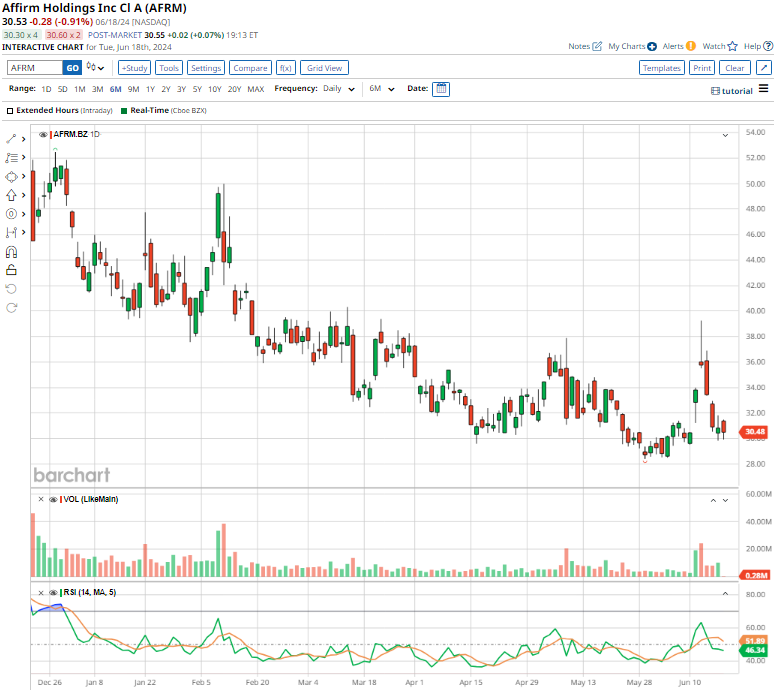
Task: Switch range to MAX
Action: tap(256, 89)
